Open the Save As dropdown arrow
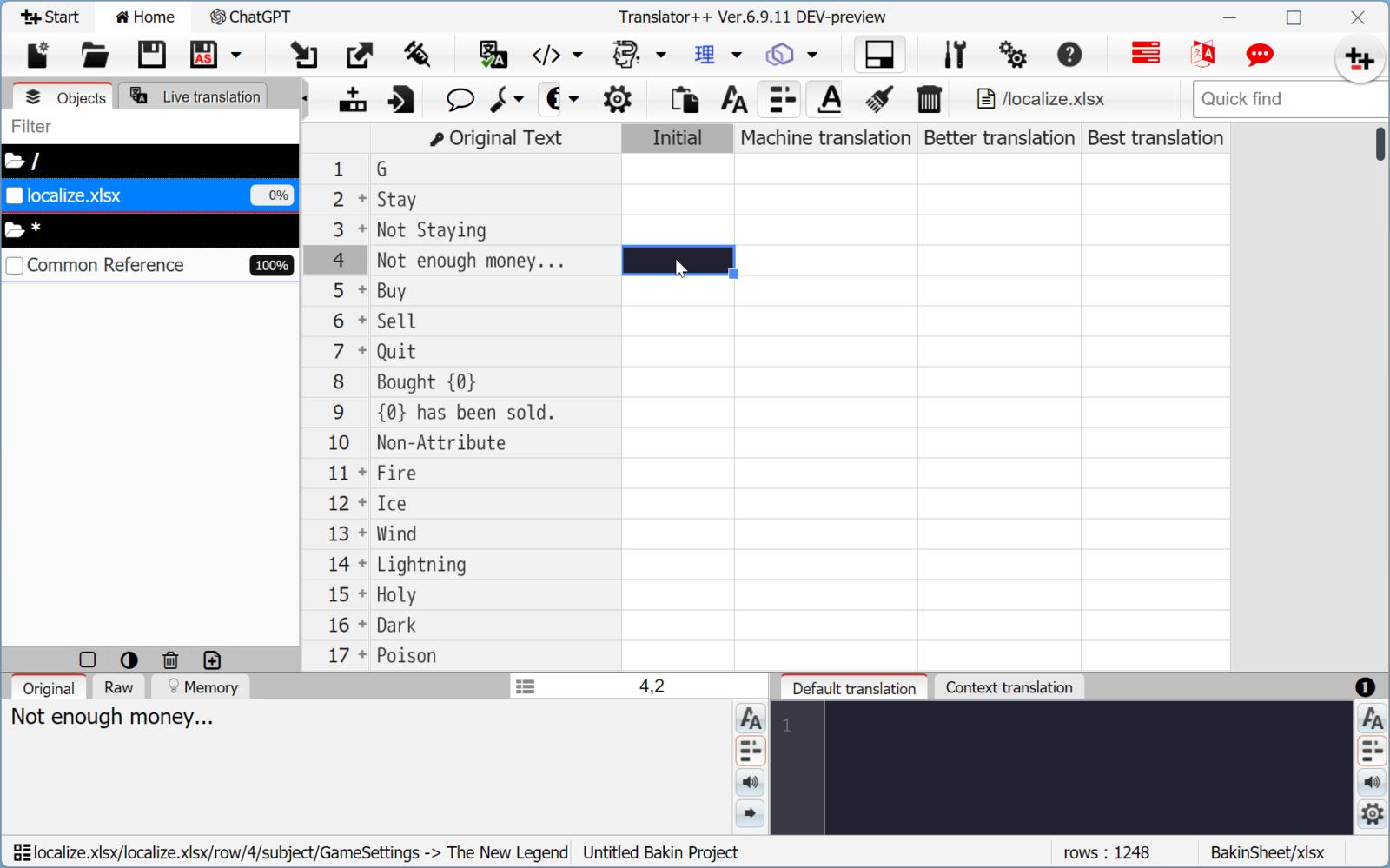Screen dimensions: 1390x868 pos(235,55)
